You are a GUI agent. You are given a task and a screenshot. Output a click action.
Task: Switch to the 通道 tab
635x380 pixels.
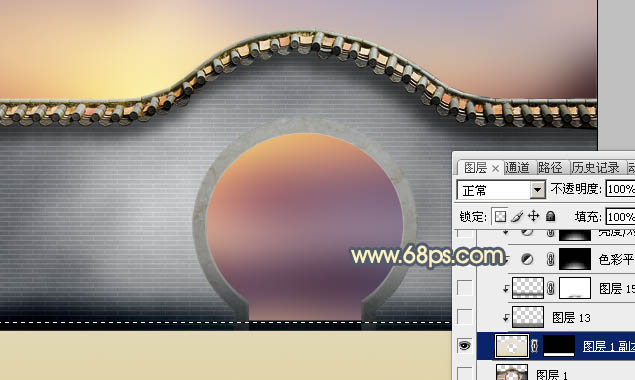coord(518,168)
